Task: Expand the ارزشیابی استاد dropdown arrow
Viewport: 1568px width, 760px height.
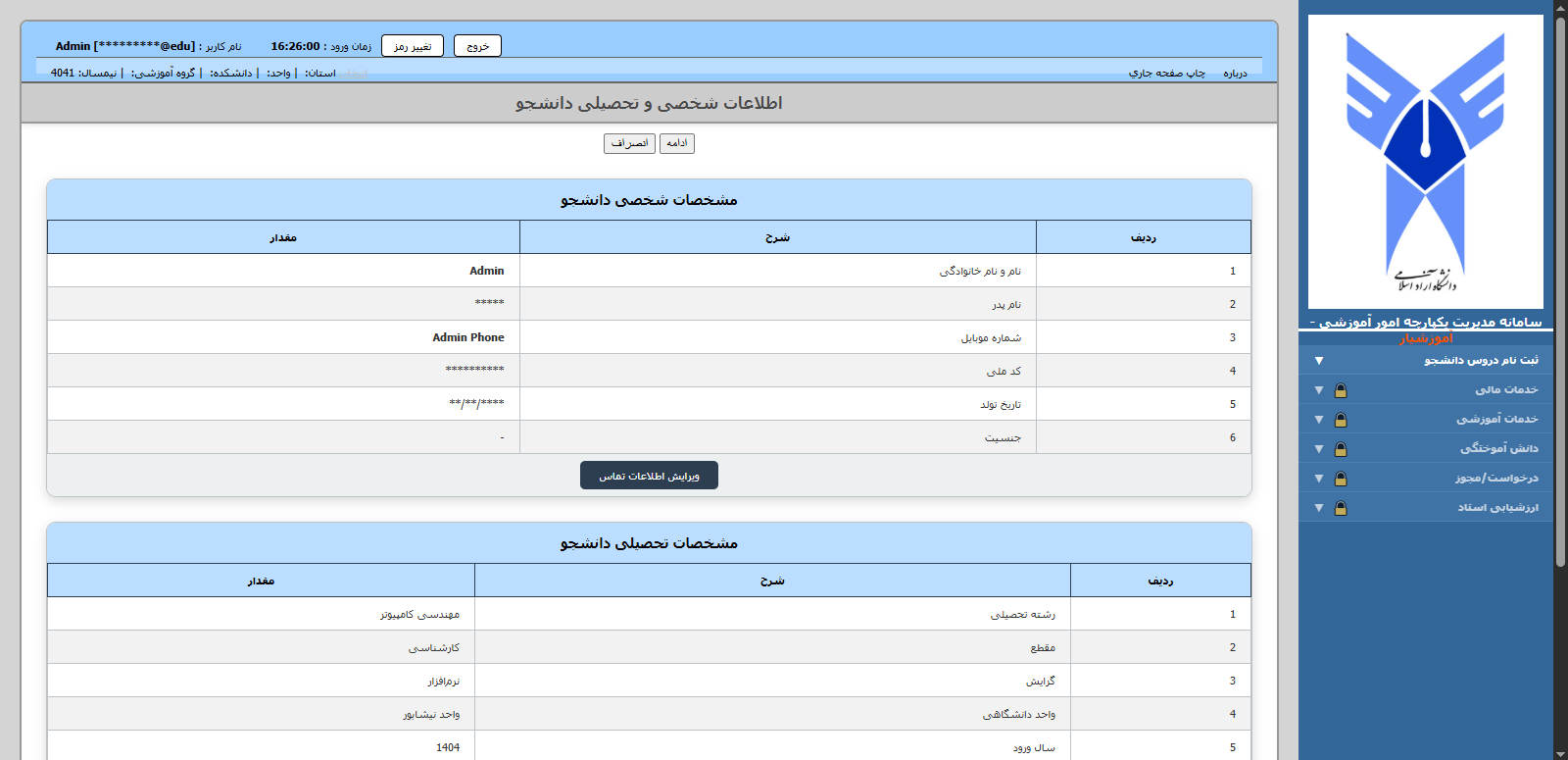Action: pos(1319,508)
